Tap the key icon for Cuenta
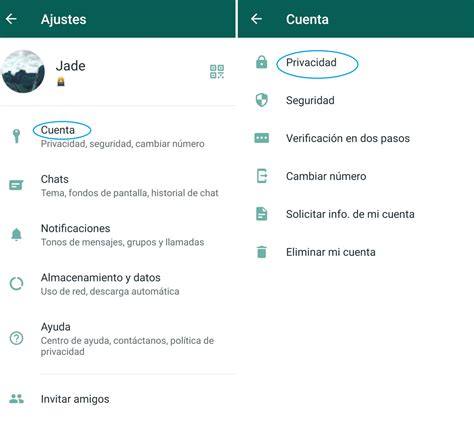474x421 pixels. pyautogui.click(x=16, y=136)
